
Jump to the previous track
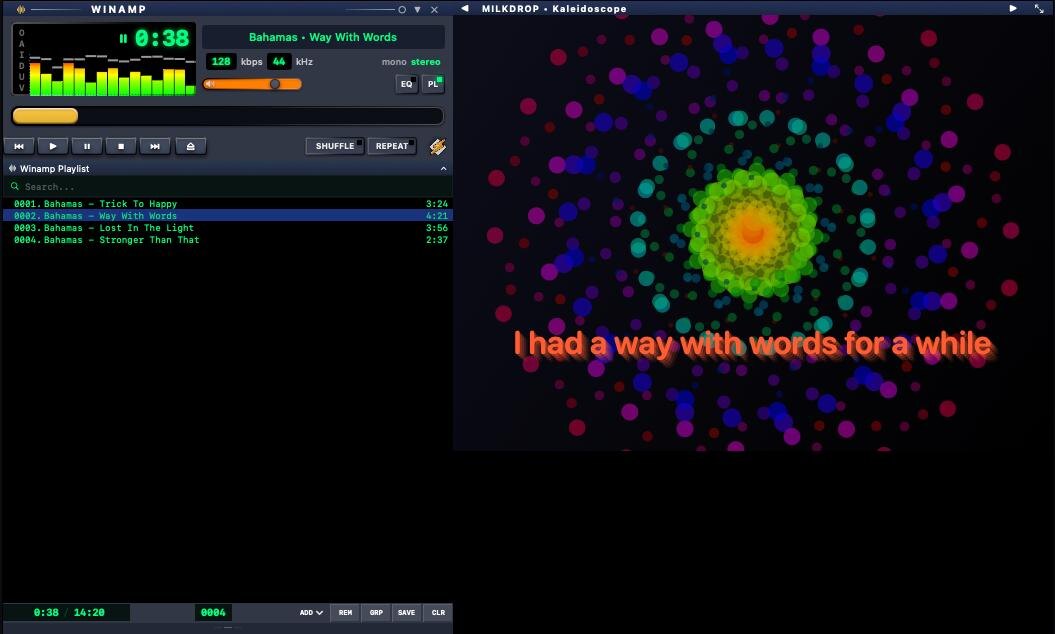click(19, 146)
